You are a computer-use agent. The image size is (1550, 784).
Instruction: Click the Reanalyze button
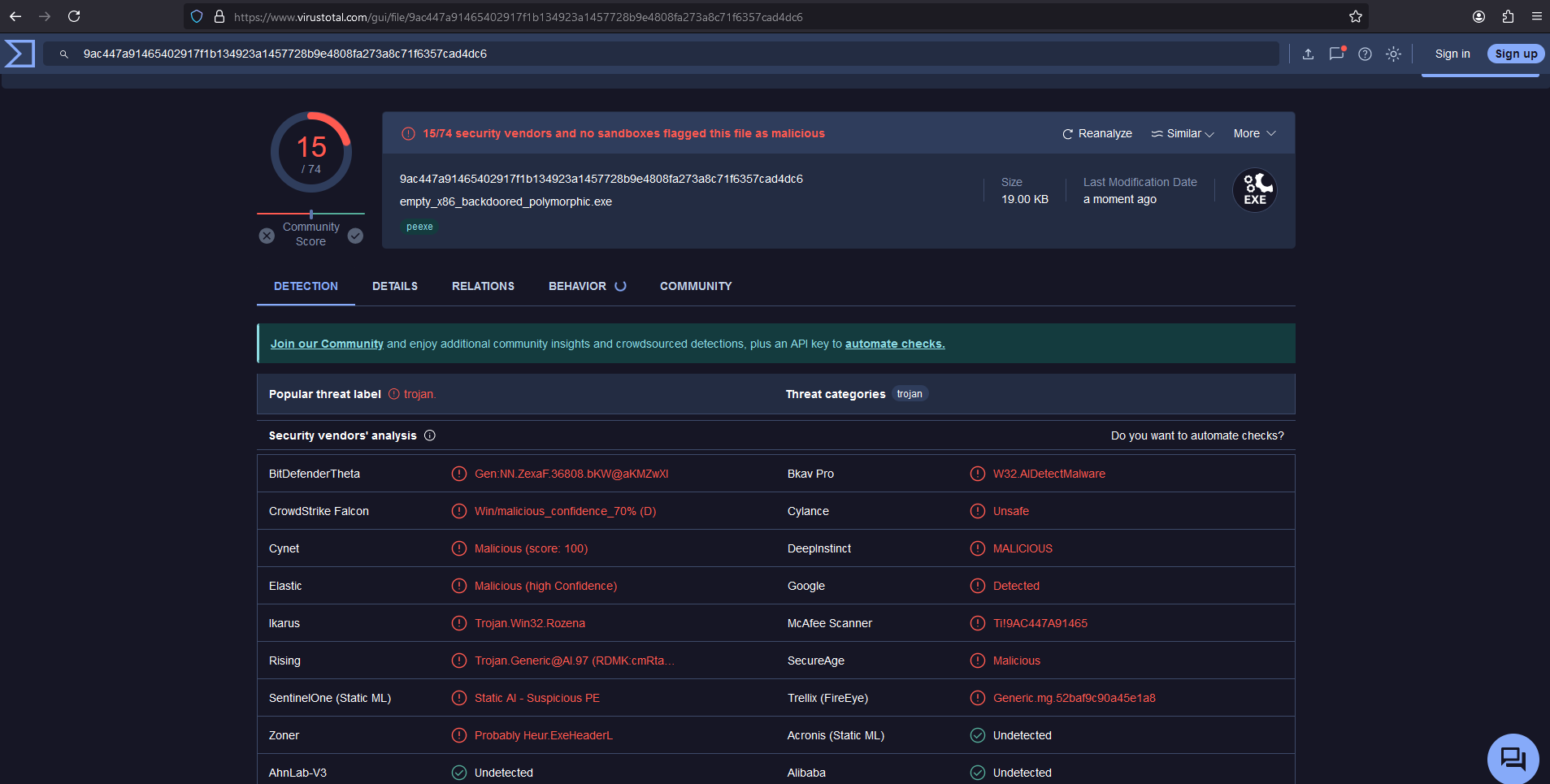(x=1096, y=133)
